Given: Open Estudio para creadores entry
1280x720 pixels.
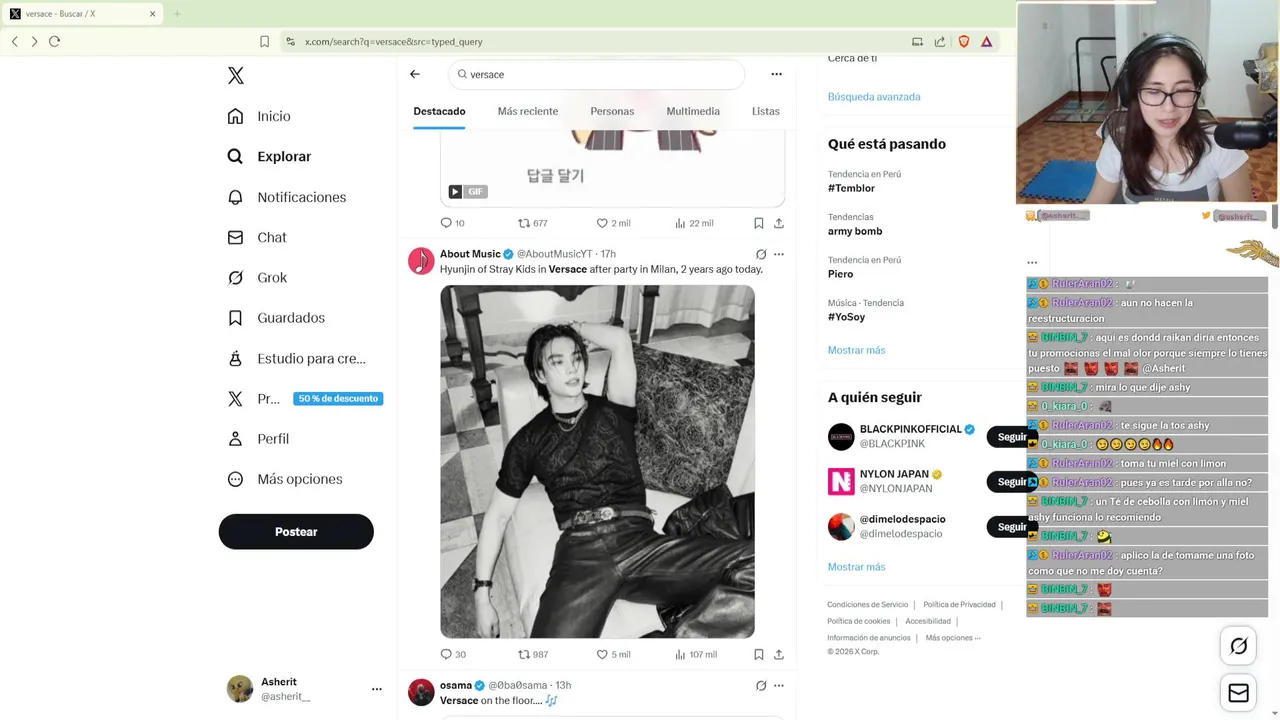Looking at the screenshot, I should tap(296, 358).
